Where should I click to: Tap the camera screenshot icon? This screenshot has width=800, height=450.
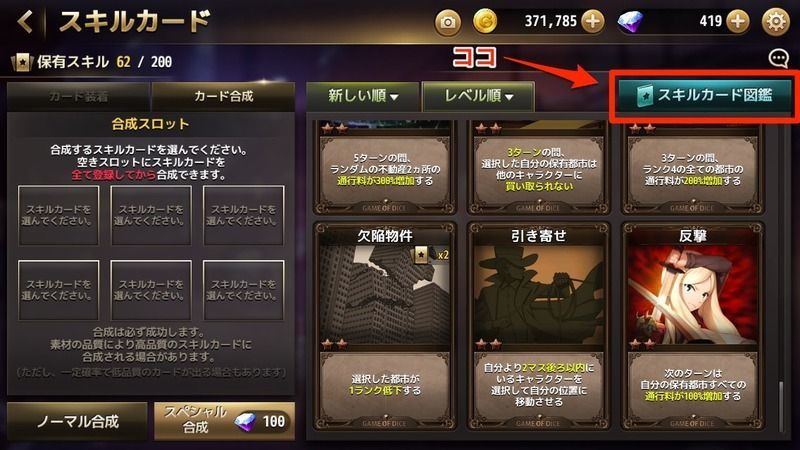[447, 22]
